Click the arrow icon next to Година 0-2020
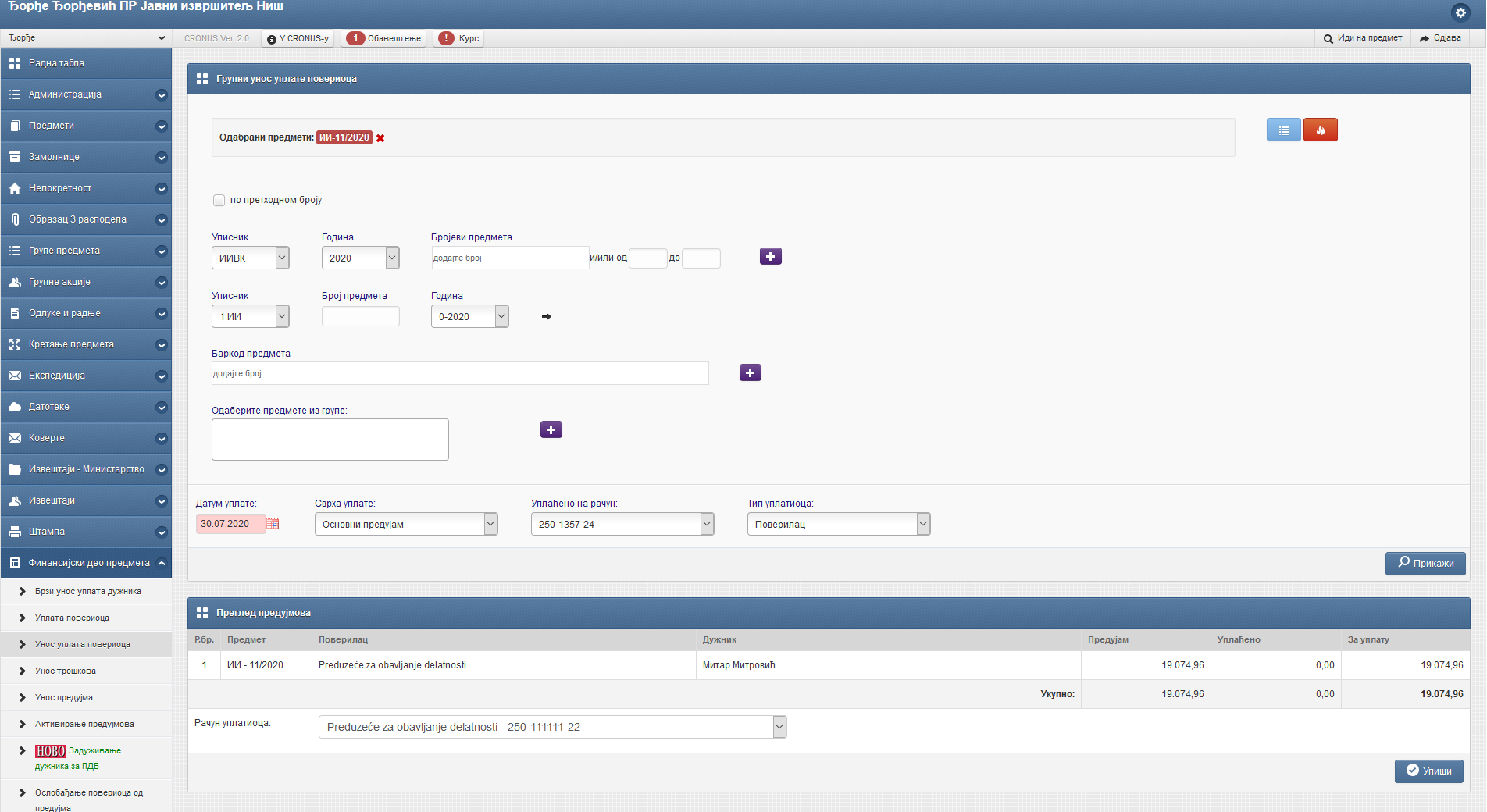The width and height of the screenshot is (1487, 812). pos(547,317)
